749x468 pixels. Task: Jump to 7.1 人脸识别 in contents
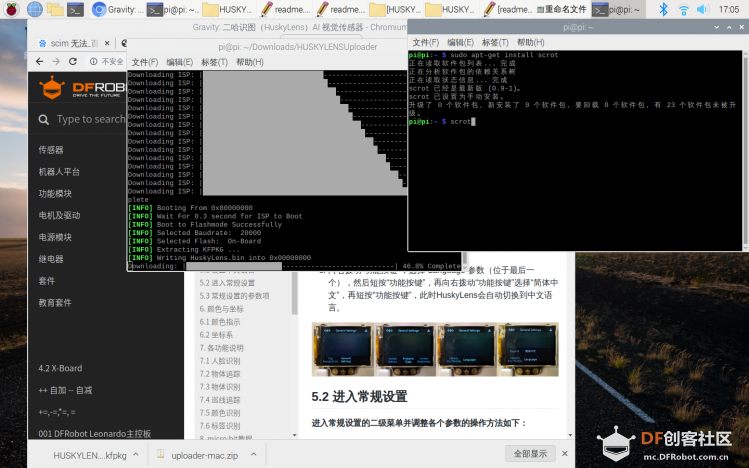[220, 361]
